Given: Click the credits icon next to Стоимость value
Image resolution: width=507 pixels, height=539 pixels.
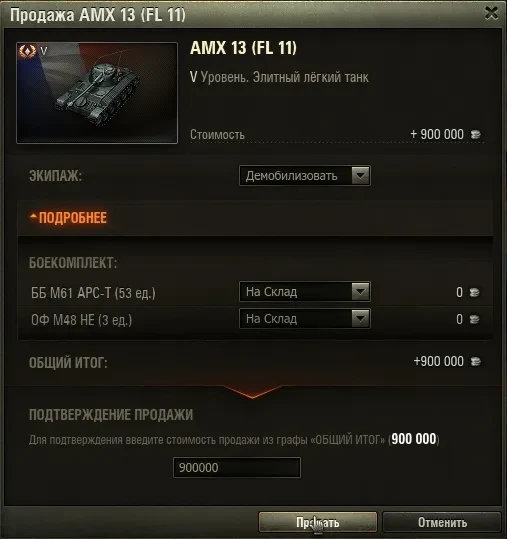Looking at the screenshot, I should click(x=476, y=134).
